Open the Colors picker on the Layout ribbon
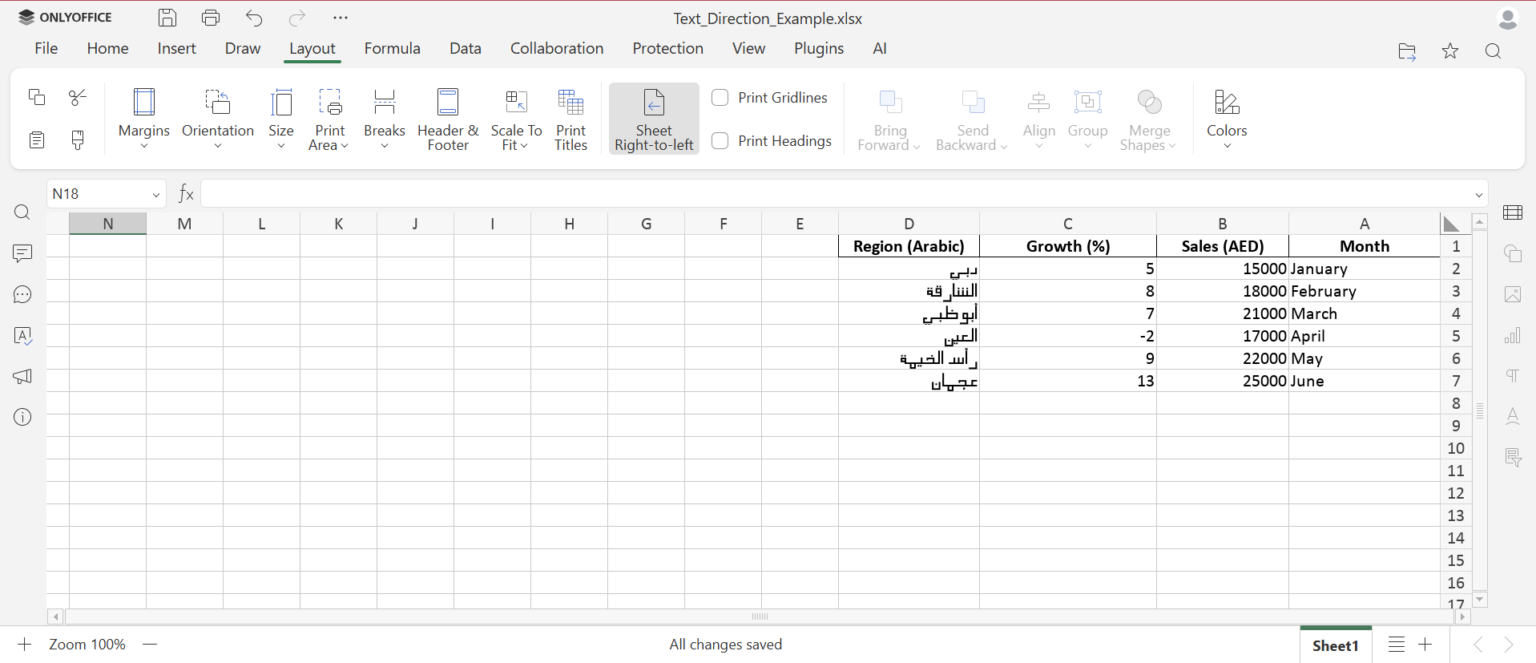 [x=1226, y=118]
